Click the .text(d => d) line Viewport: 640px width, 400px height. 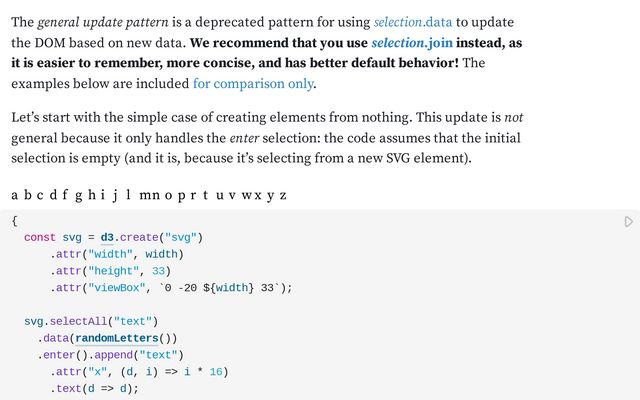(x=94, y=388)
